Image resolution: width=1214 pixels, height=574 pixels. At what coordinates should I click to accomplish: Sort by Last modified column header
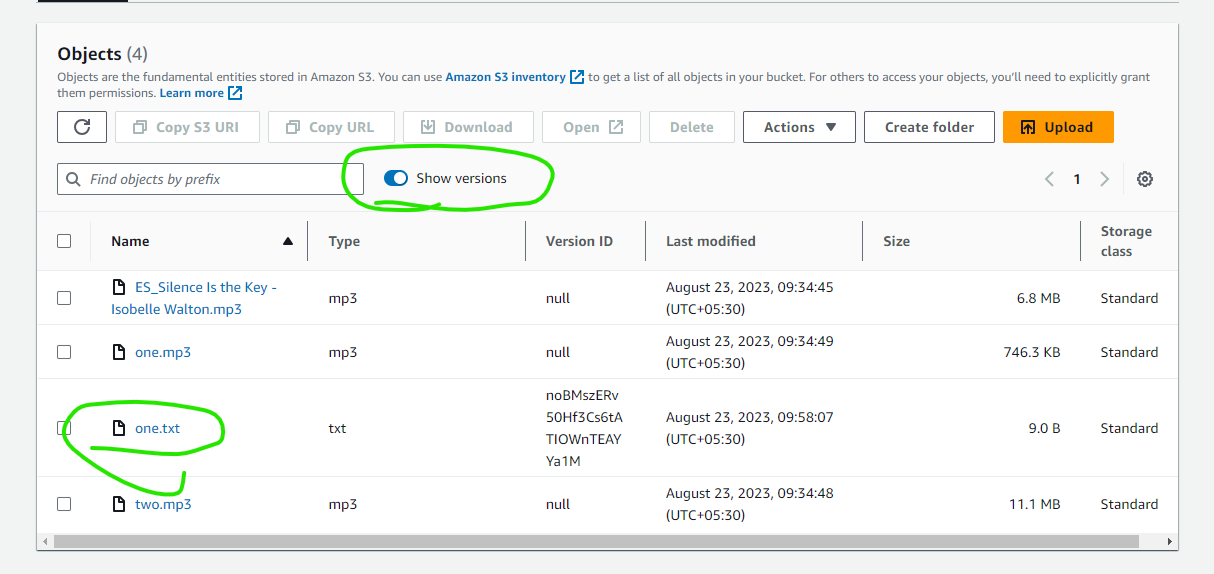[x=711, y=241]
